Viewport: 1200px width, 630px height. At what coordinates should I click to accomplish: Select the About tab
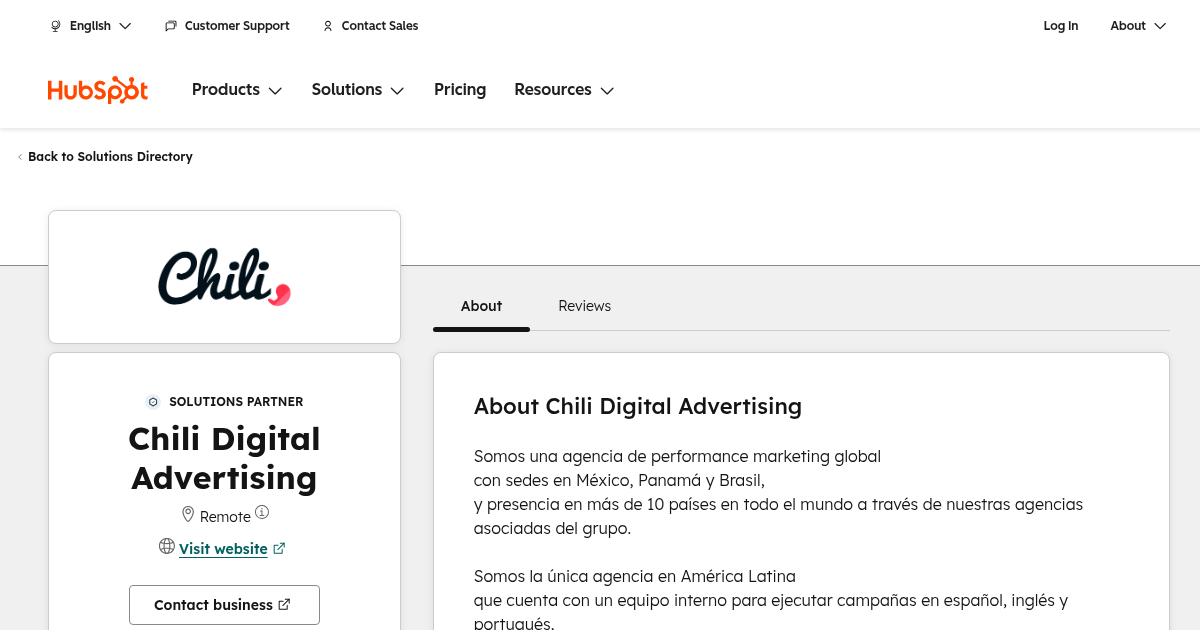pyautogui.click(x=481, y=306)
